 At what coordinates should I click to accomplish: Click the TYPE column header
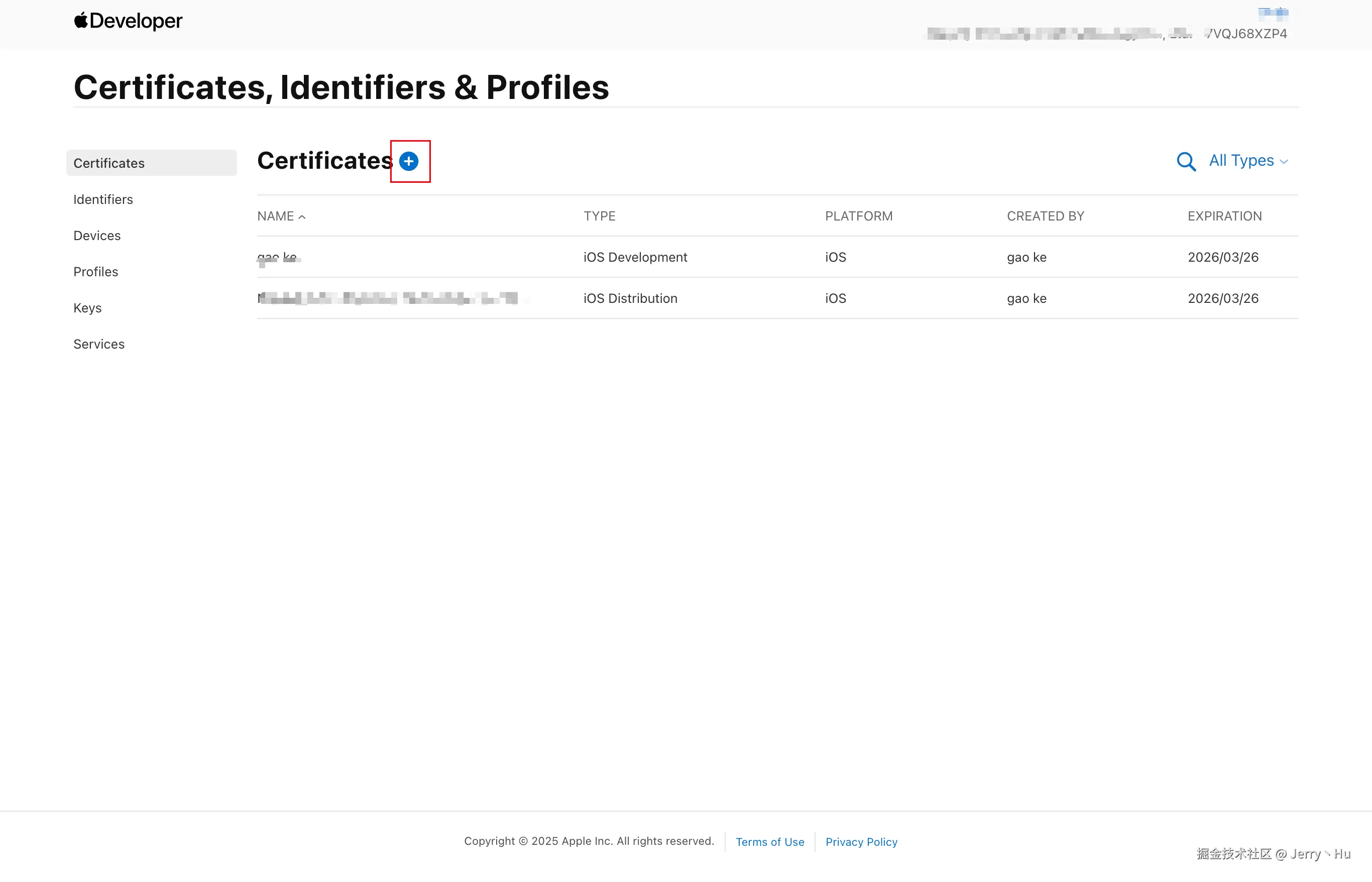(599, 216)
